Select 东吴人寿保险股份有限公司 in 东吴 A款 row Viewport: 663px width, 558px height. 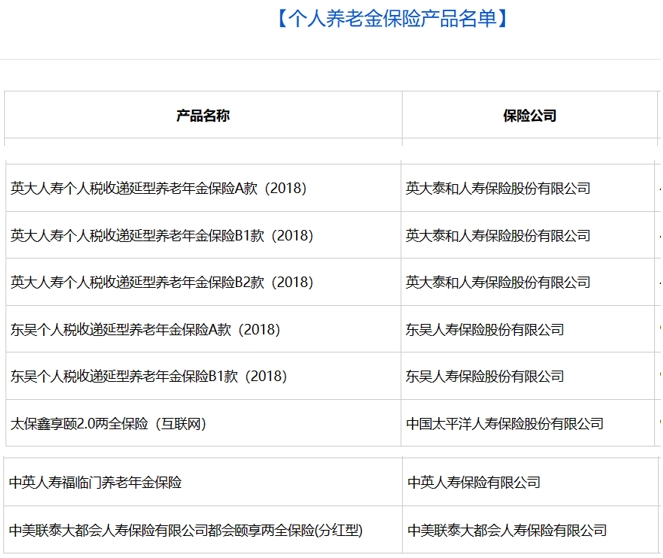click(x=485, y=329)
